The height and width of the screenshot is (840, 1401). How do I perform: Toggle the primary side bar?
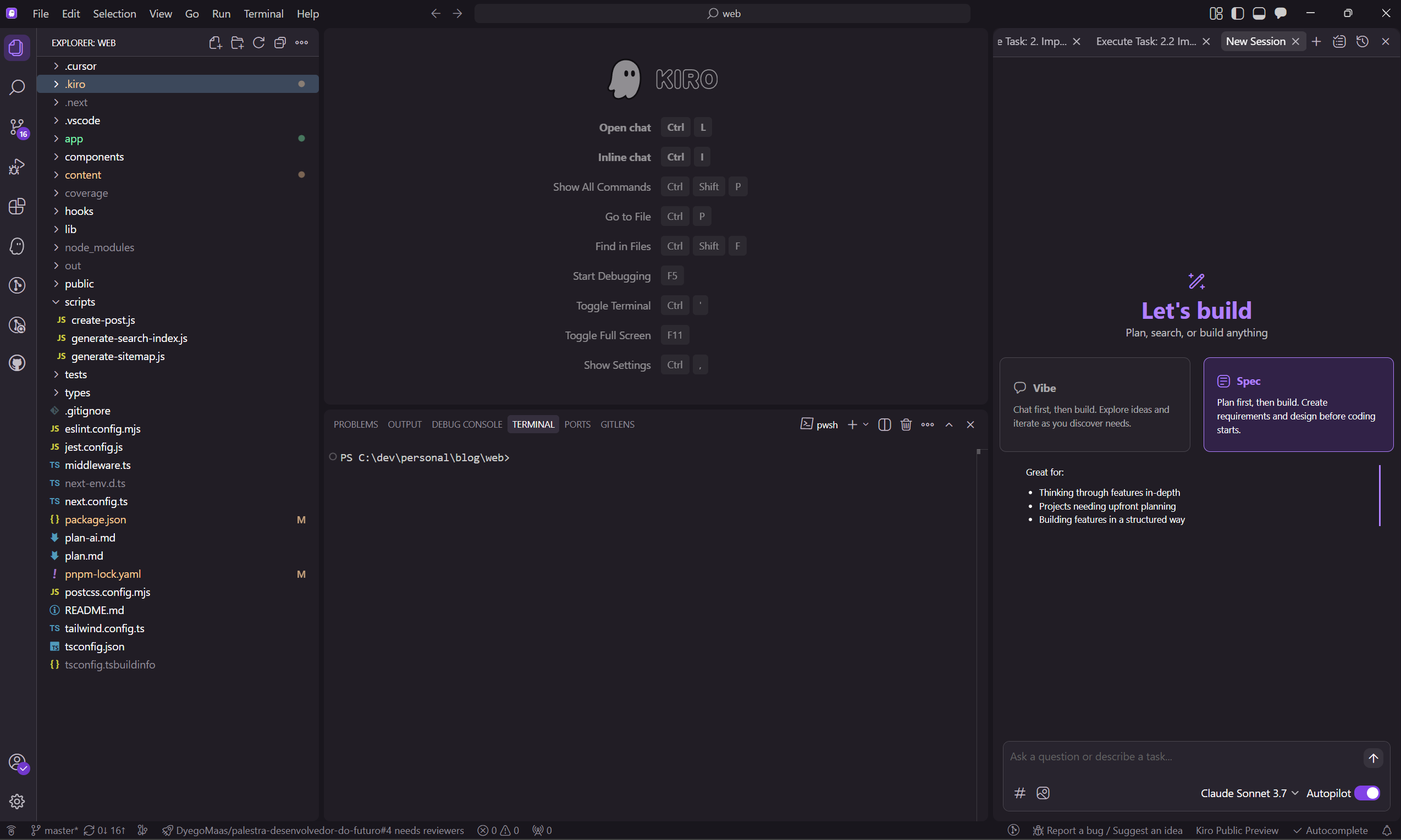[1237, 13]
